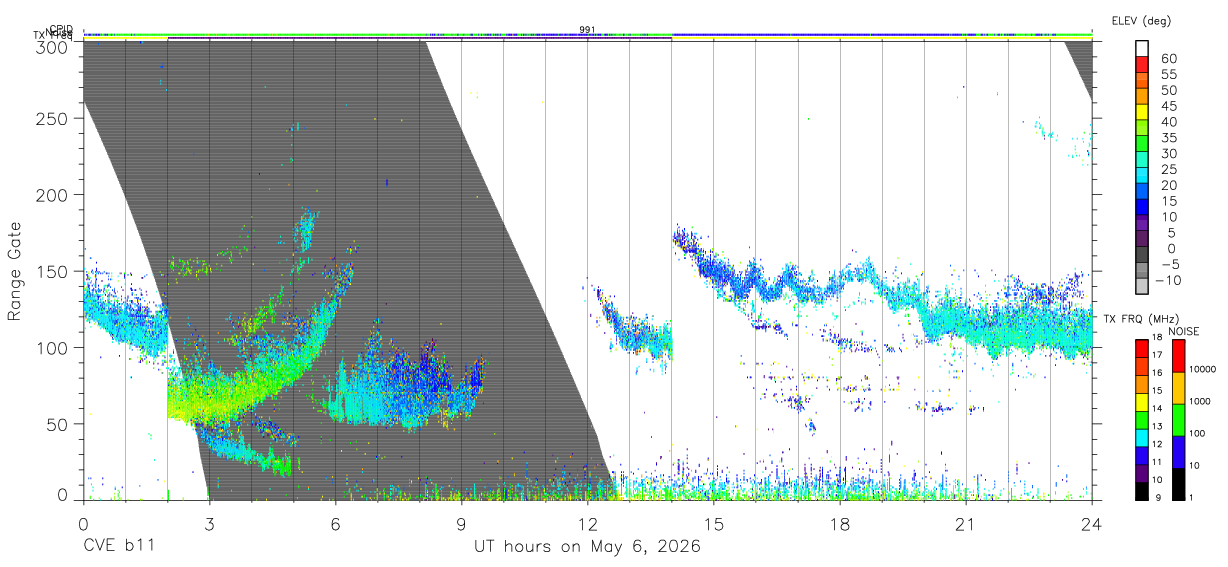Click the 'Range Gate' y-axis label
The height and width of the screenshot is (567, 1228).
tap(15, 272)
